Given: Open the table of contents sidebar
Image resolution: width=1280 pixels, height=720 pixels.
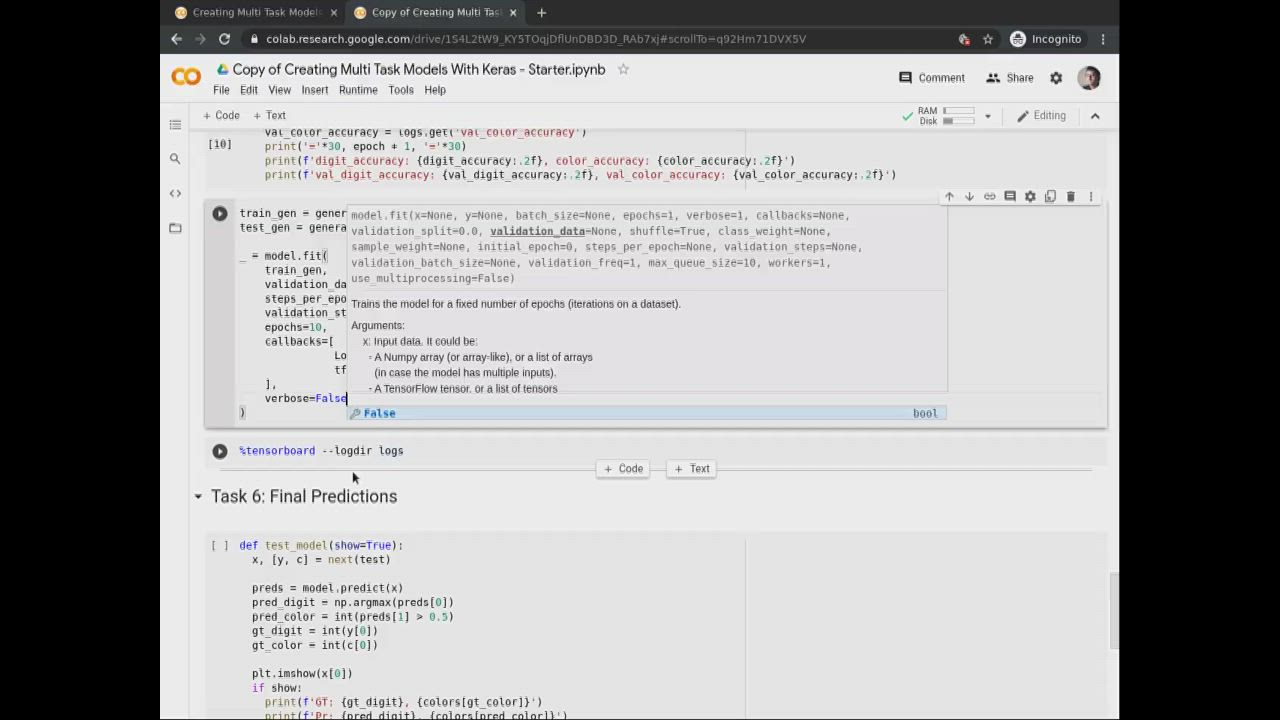Looking at the screenshot, I should click(x=175, y=125).
